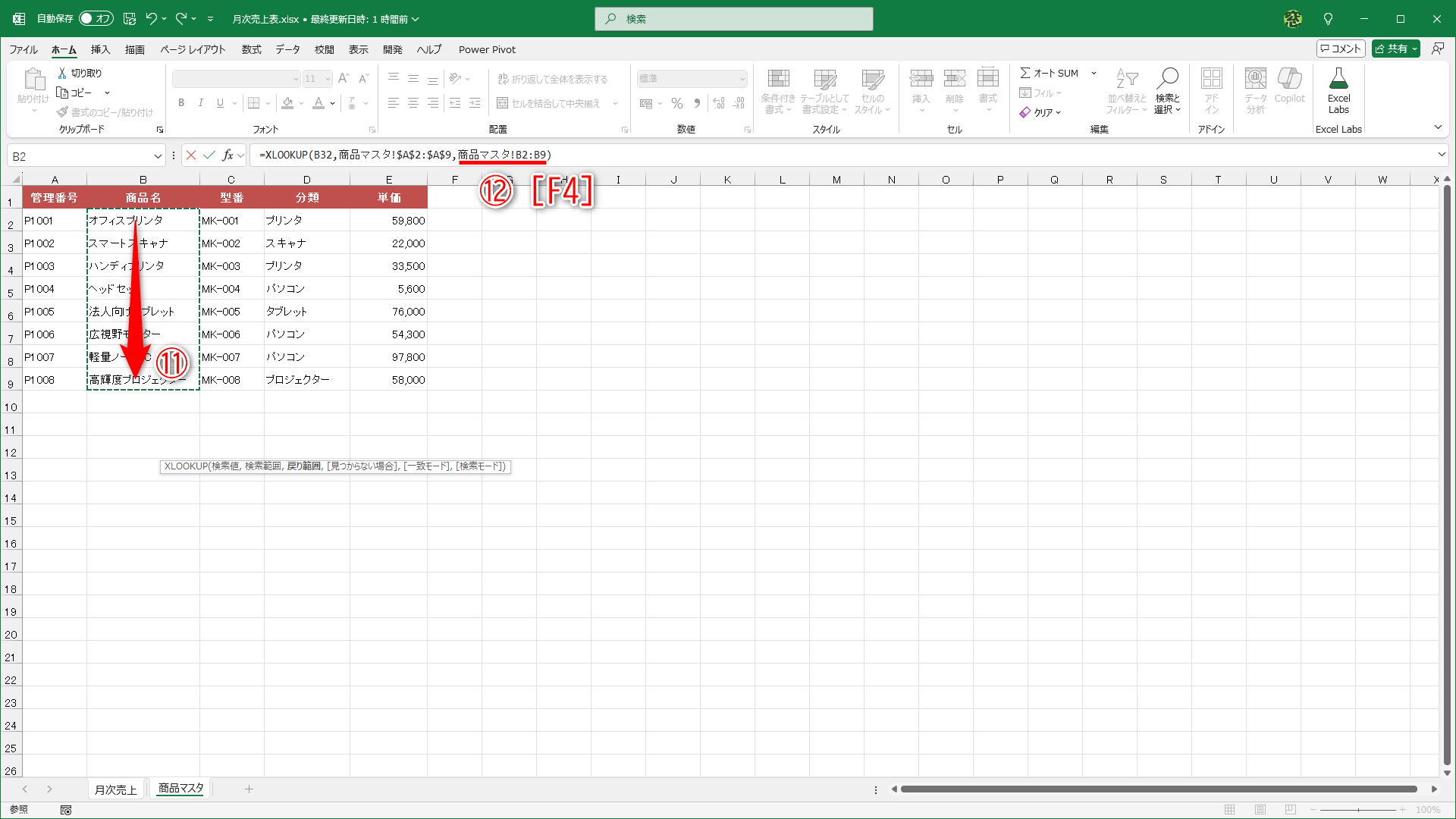The width and height of the screenshot is (1456, 819).
Task: Toggle the 自動保存 switch
Action: pyautogui.click(x=96, y=19)
